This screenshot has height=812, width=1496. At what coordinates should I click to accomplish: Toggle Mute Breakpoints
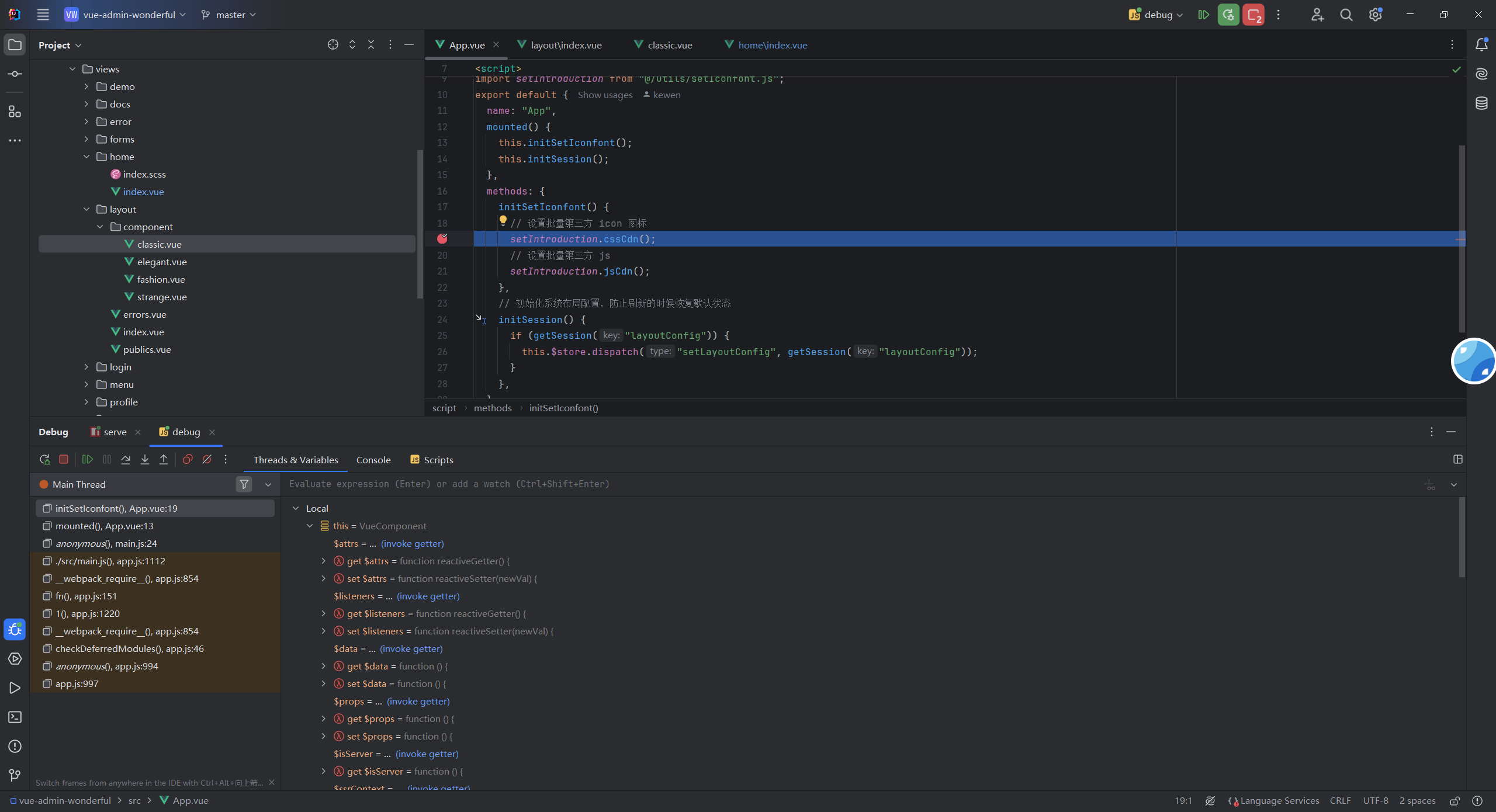pyautogui.click(x=207, y=460)
